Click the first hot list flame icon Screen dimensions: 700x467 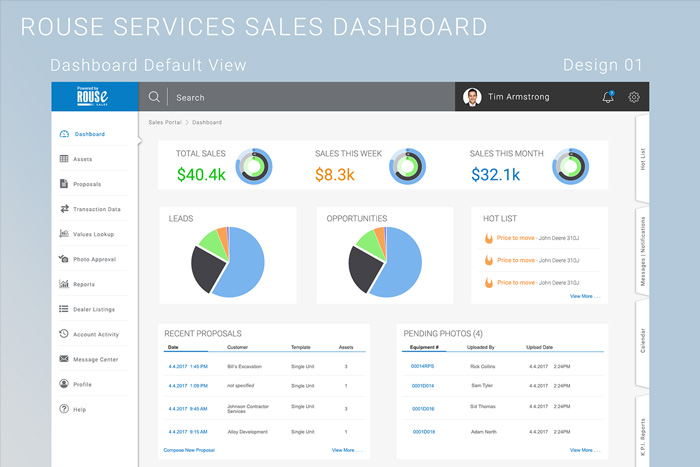tap(489, 238)
